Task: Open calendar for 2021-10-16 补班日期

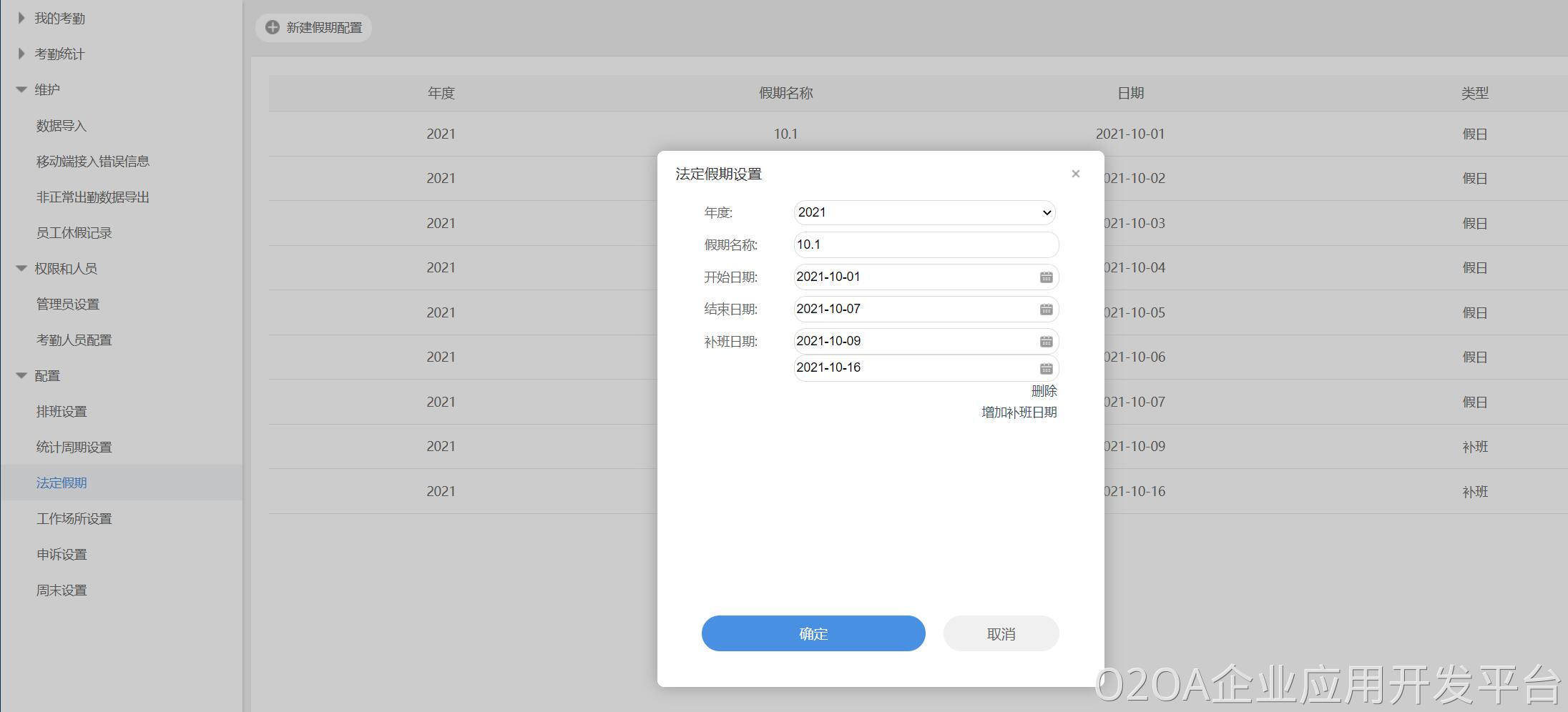Action: click(x=1046, y=368)
